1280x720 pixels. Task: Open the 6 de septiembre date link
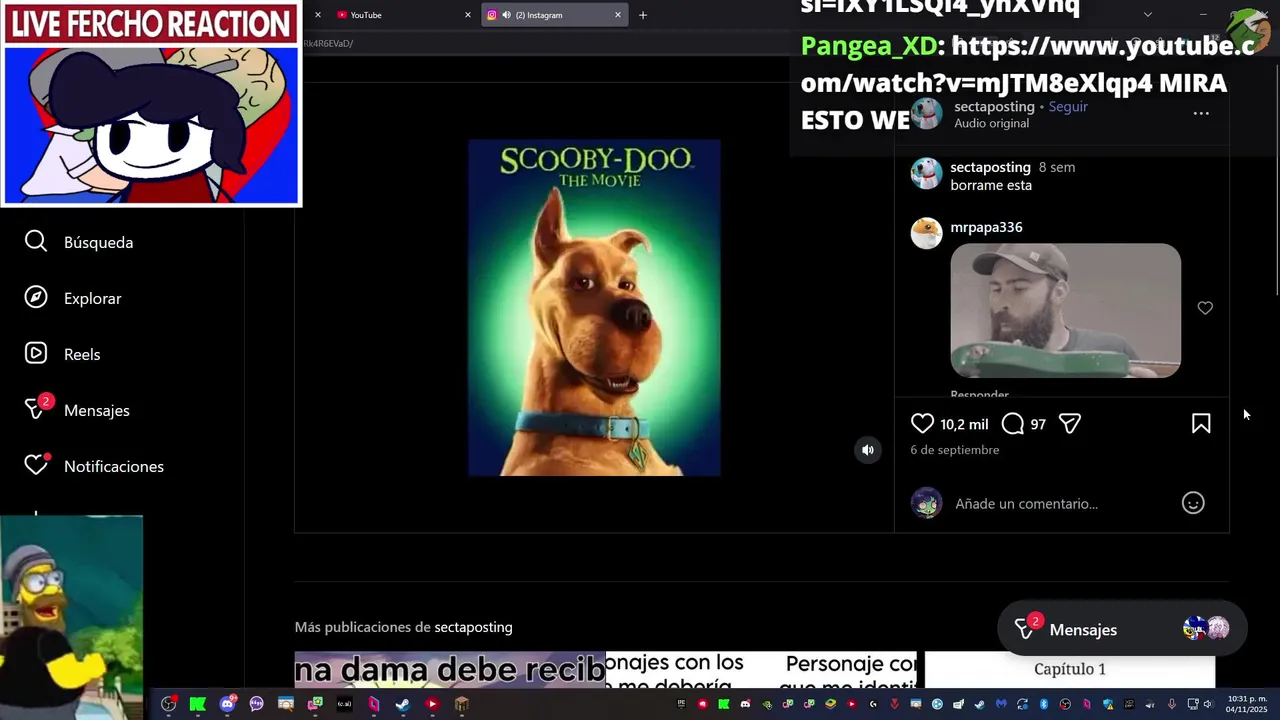pyautogui.click(x=954, y=450)
